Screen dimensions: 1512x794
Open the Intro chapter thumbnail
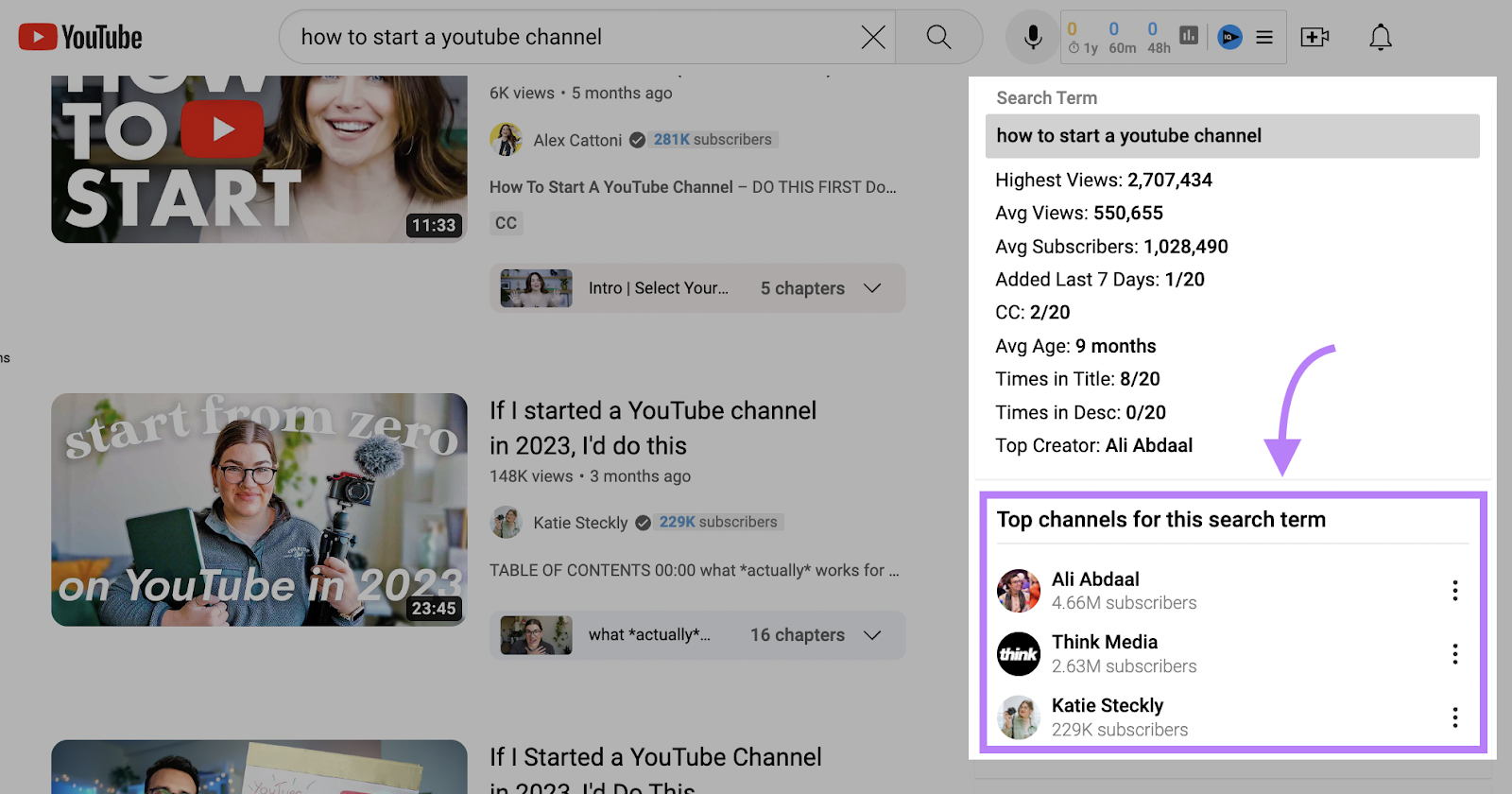536,288
